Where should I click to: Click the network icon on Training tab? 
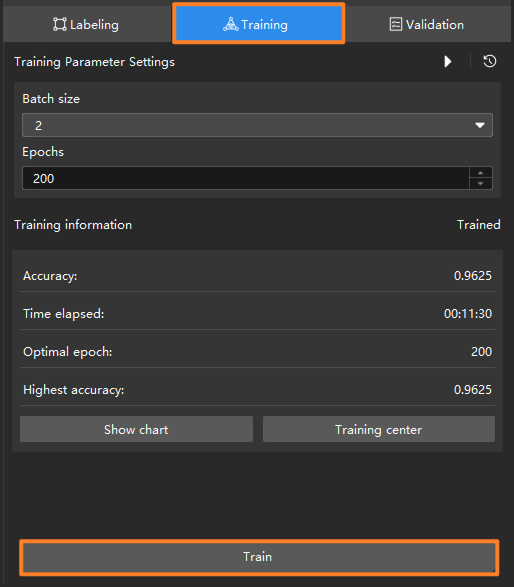(x=231, y=24)
